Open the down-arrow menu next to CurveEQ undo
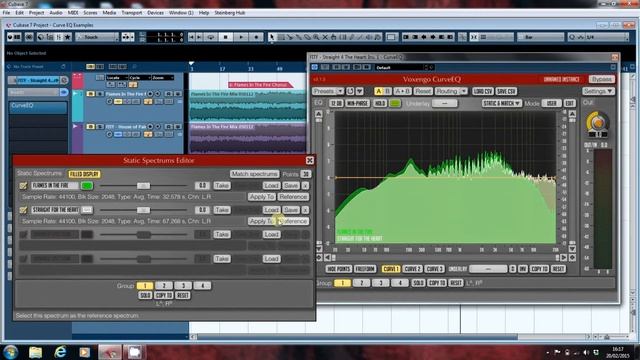The height and width of the screenshot is (360, 640). click(360, 91)
